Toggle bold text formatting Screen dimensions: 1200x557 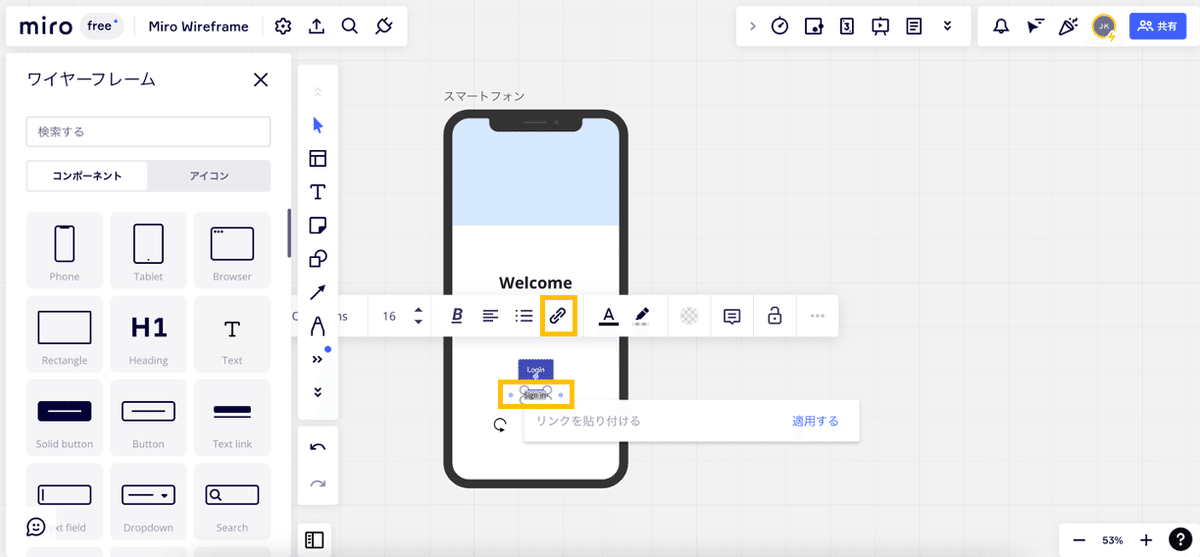pos(457,316)
